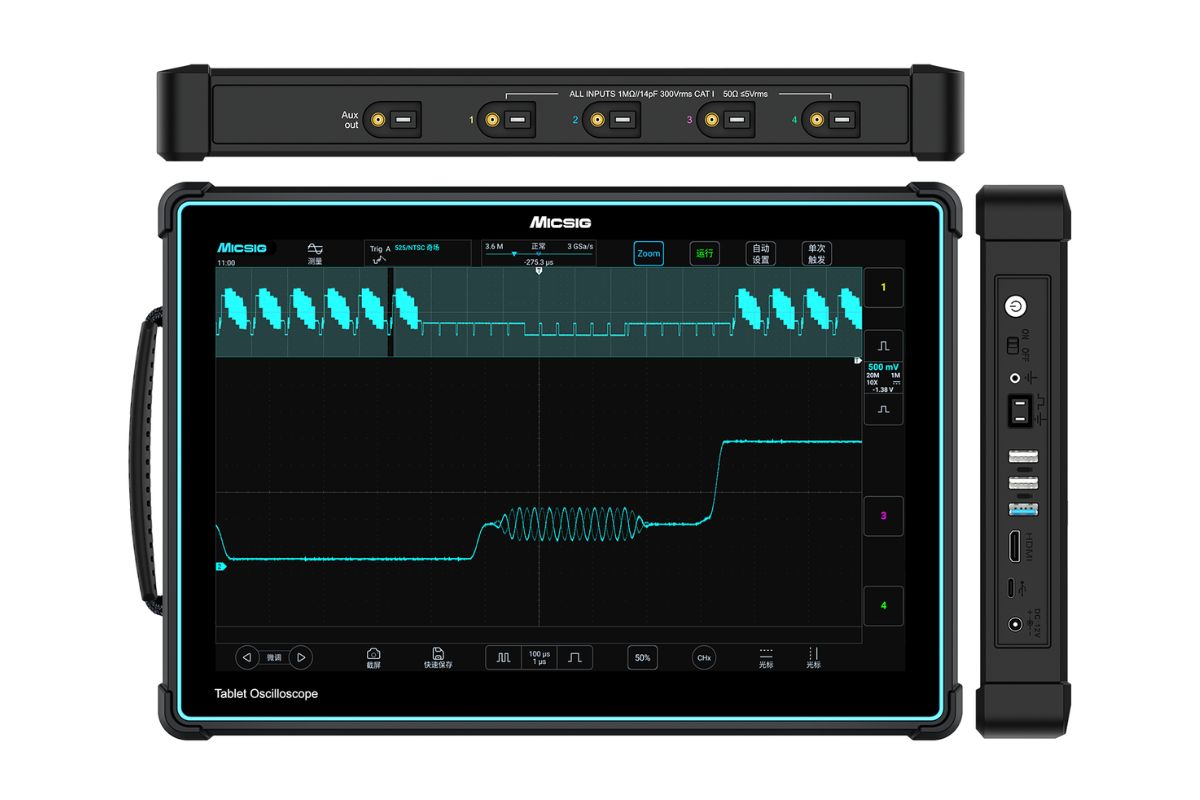Viewport: 1200px width, 800px height.
Task: Tap the zoom overview waveform strip
Action: tap(539, 311)
